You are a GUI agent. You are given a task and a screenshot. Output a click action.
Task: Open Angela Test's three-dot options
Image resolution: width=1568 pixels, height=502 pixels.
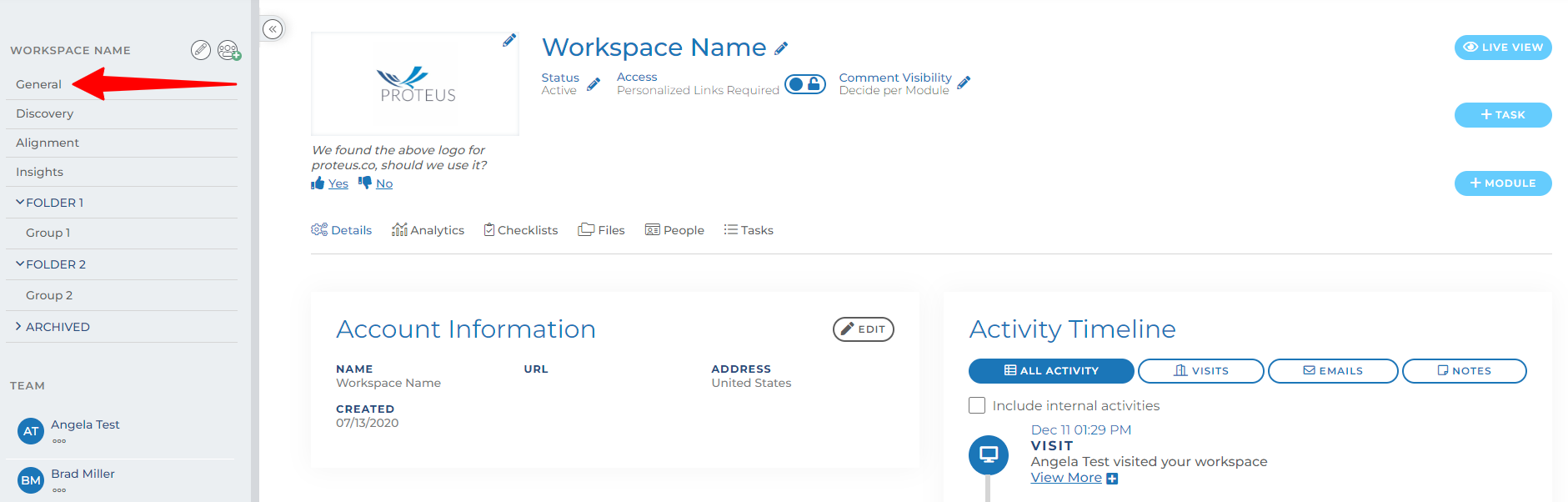pos(59,441)
